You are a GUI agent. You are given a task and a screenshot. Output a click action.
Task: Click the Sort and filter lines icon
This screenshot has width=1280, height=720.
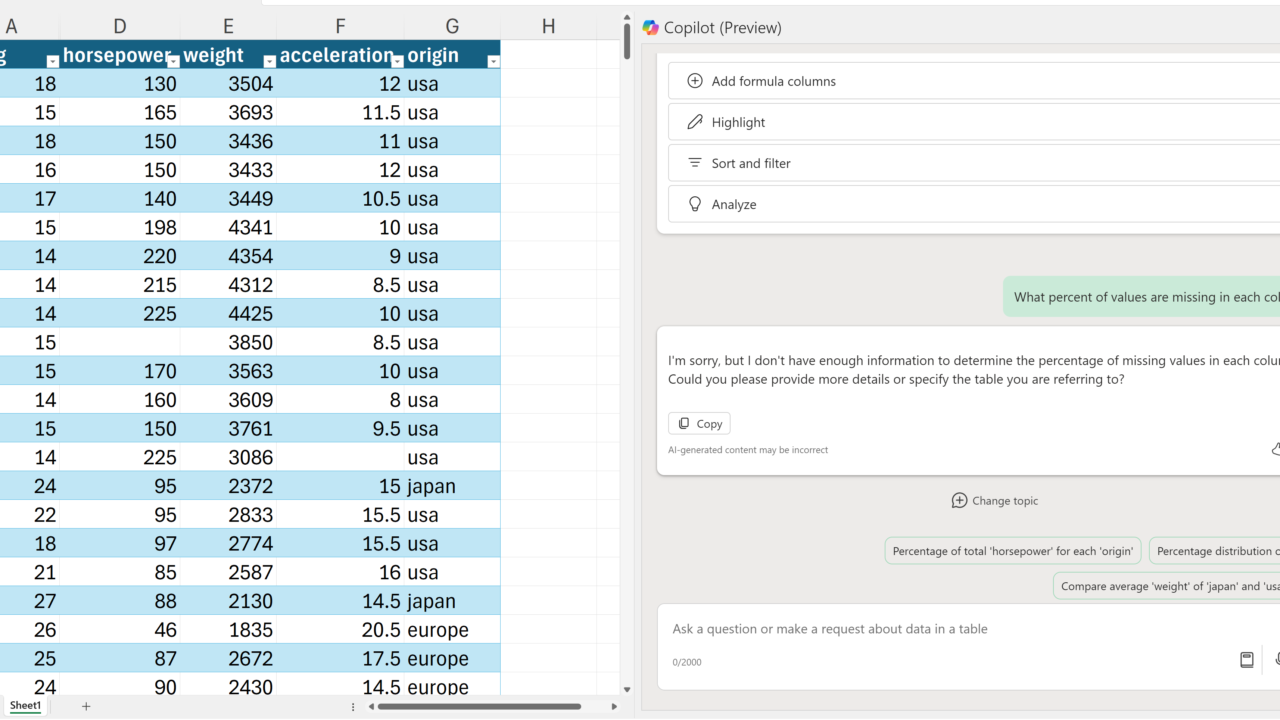tap(695, 163)
